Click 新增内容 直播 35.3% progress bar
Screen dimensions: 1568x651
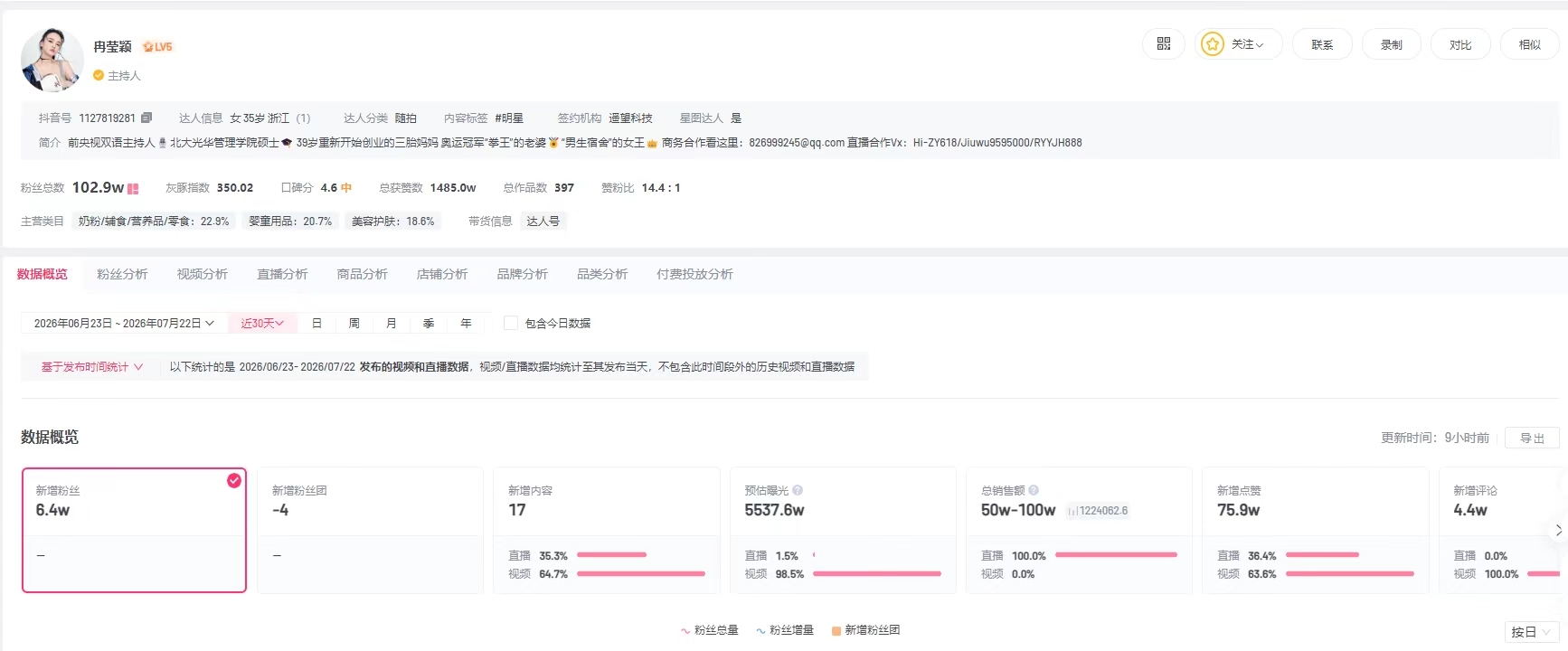click(611, 555)
